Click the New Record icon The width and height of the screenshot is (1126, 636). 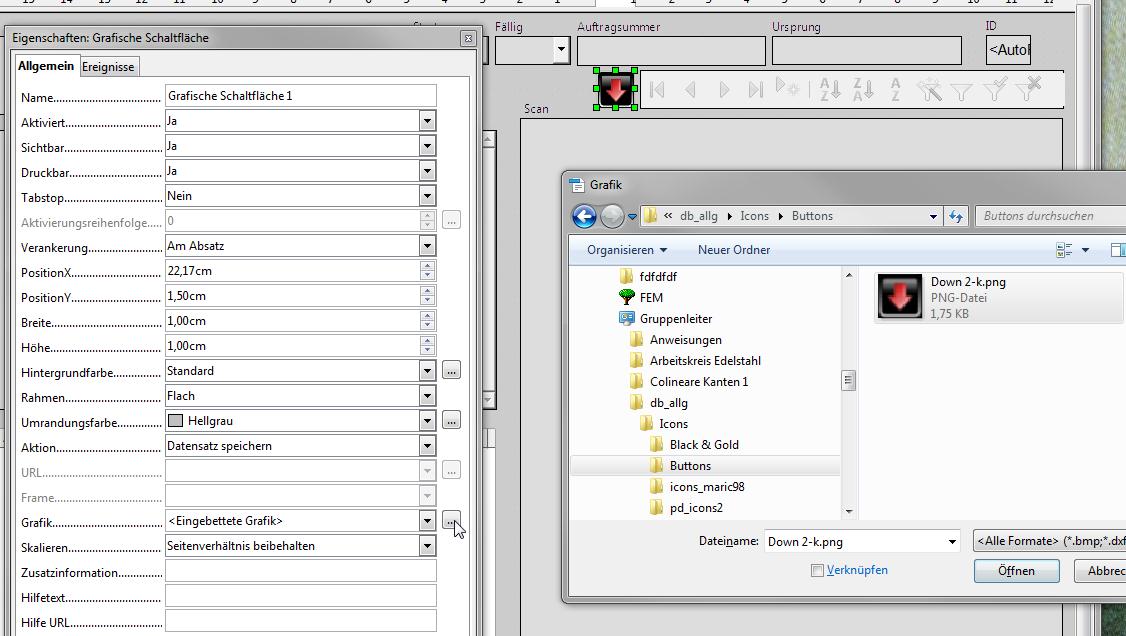coord(786,88)
